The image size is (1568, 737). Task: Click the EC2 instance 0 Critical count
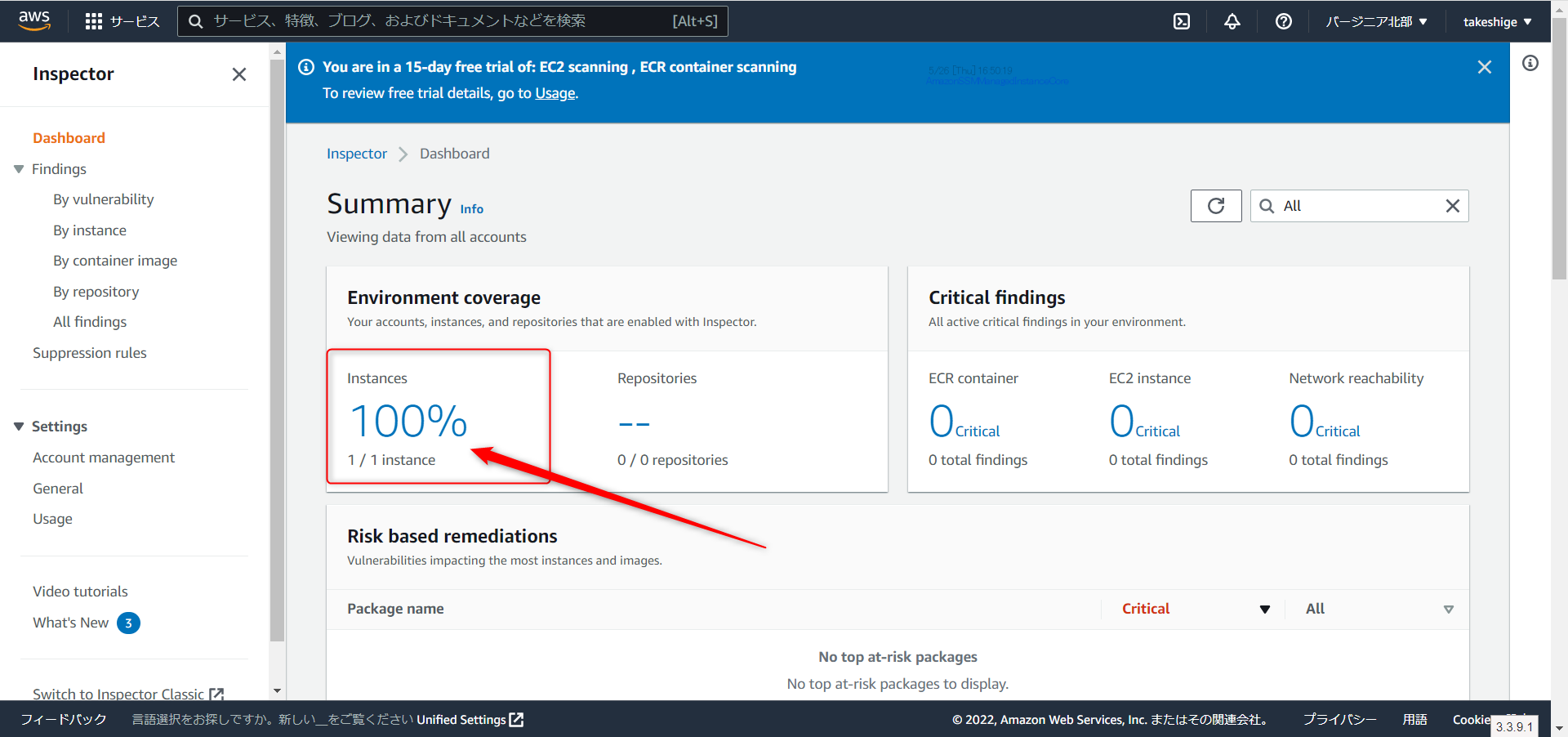pyautogui.click(x=1144, y=422)
